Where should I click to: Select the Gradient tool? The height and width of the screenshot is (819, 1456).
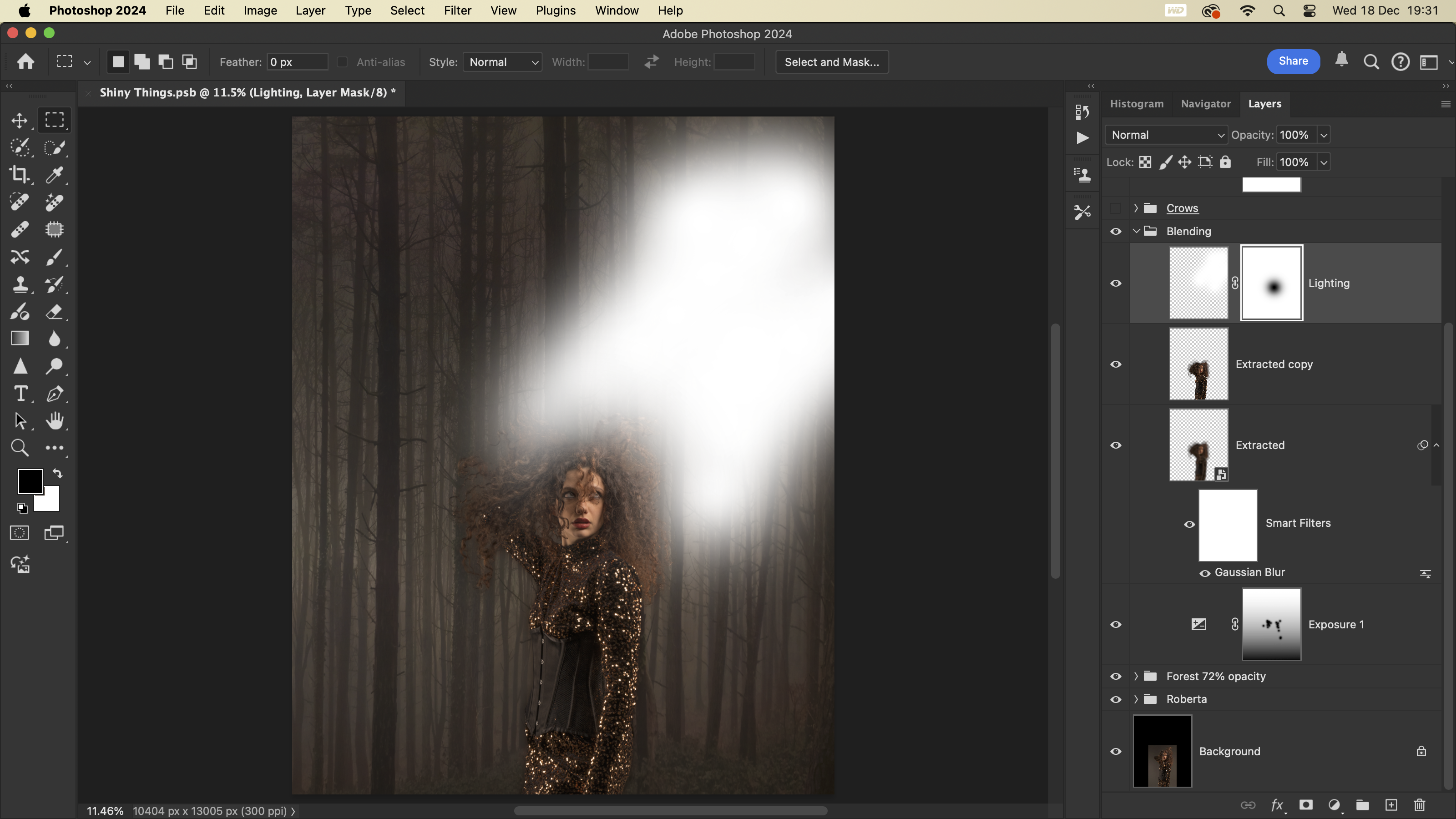coord(20,339)
